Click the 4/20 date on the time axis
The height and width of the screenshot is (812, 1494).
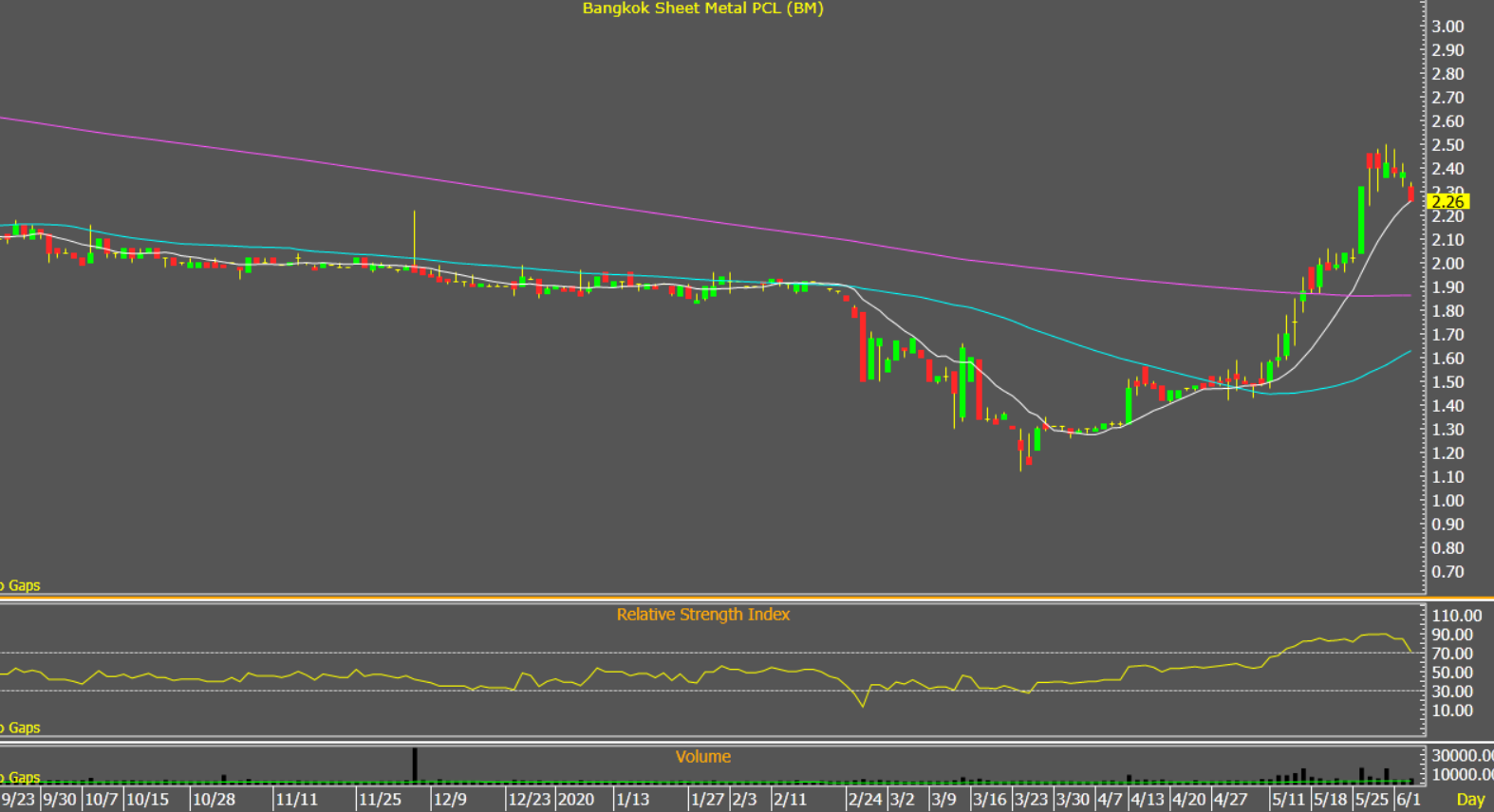coord(1189,800)
